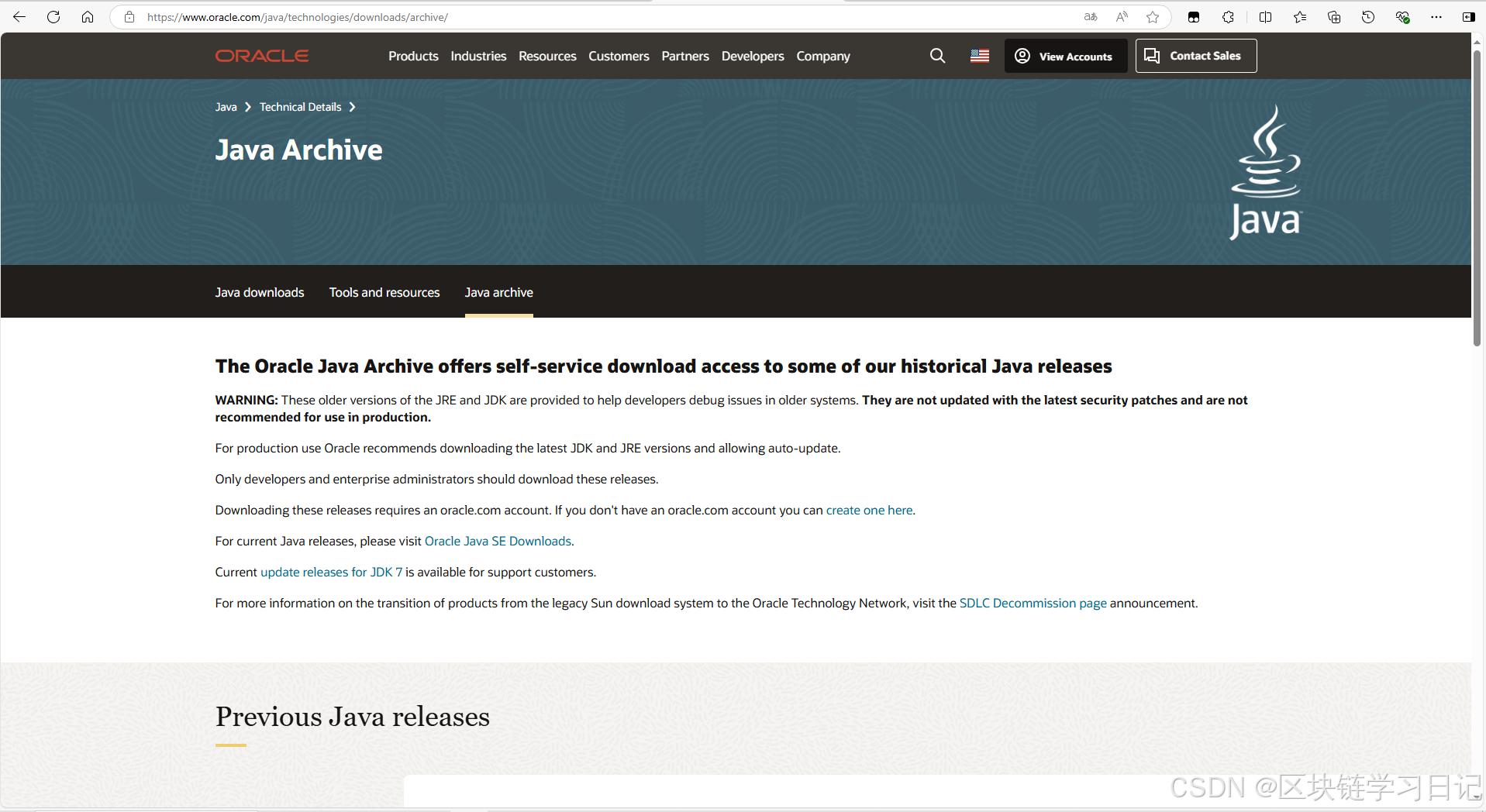This screenshot has width=1486, height=812.
Task: Open the Customers menu
Action: (619, 56)
